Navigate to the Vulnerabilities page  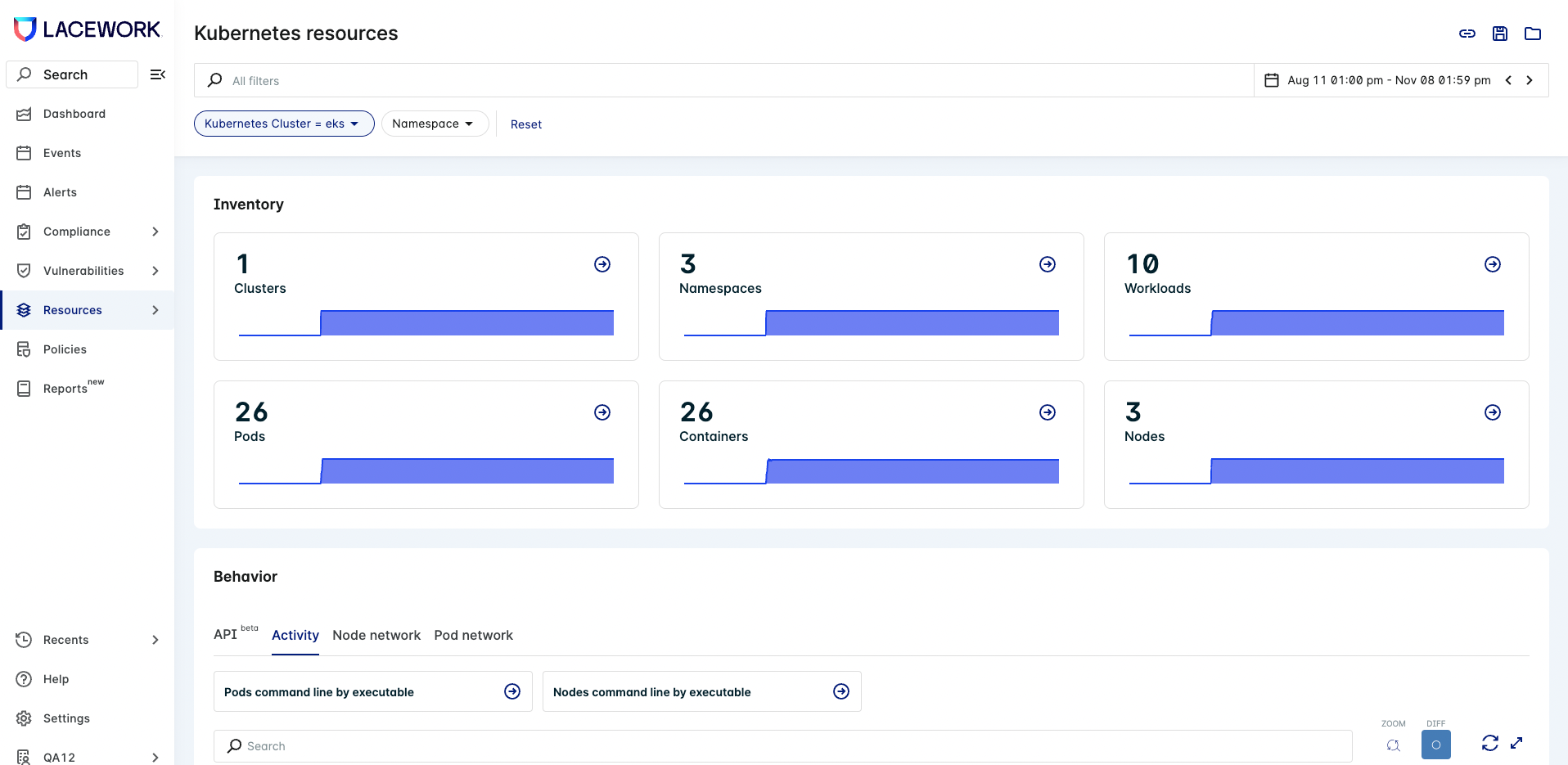tap(83, 271)
